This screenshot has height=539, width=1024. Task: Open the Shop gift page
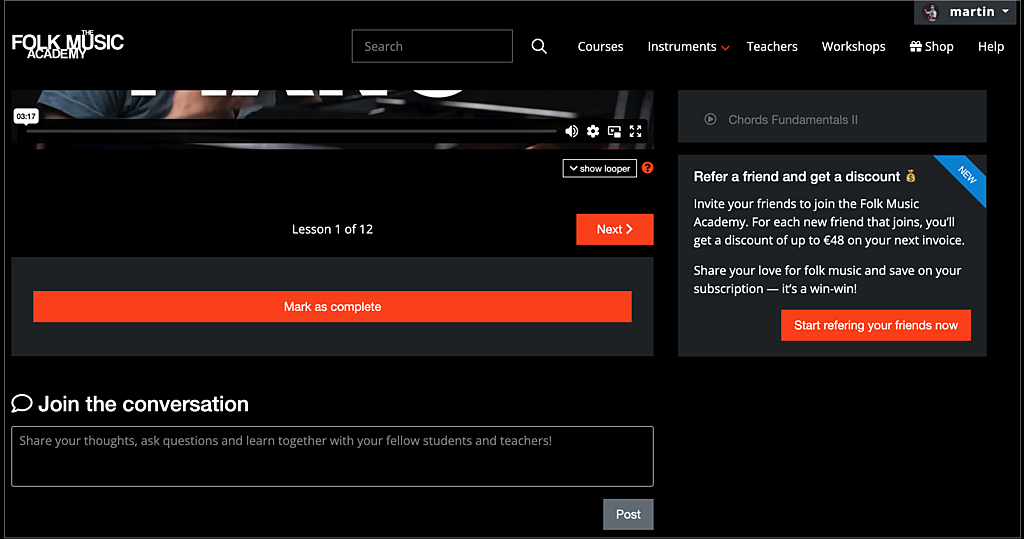click(x=931, y=47)
